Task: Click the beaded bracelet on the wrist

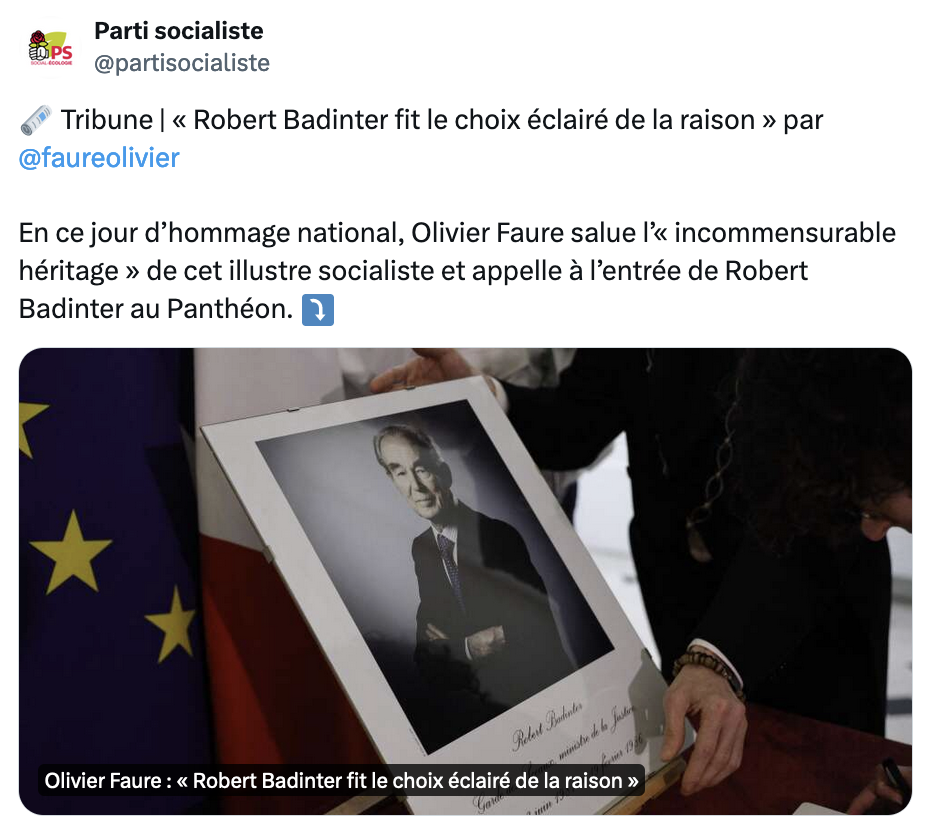Action: point(707,667)
